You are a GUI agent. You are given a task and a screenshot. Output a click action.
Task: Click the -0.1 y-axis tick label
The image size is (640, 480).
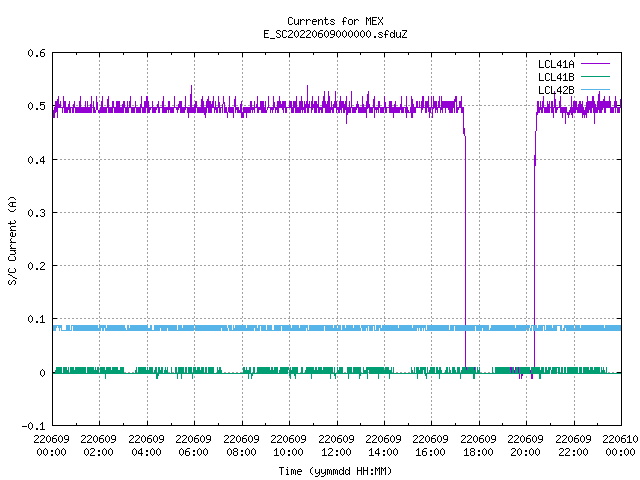point(33,426)
